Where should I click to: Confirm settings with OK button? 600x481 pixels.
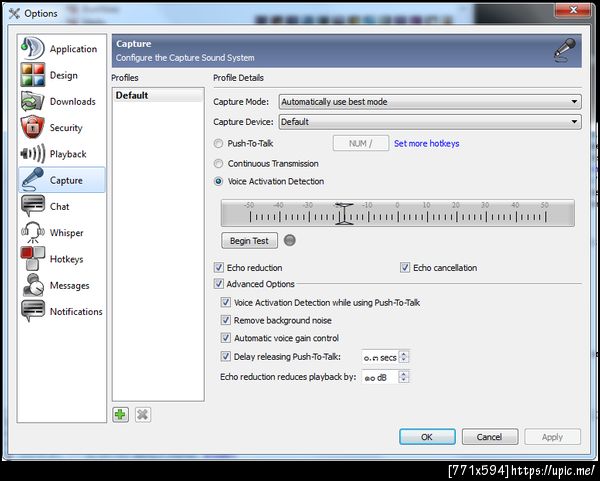coord(427,437)
